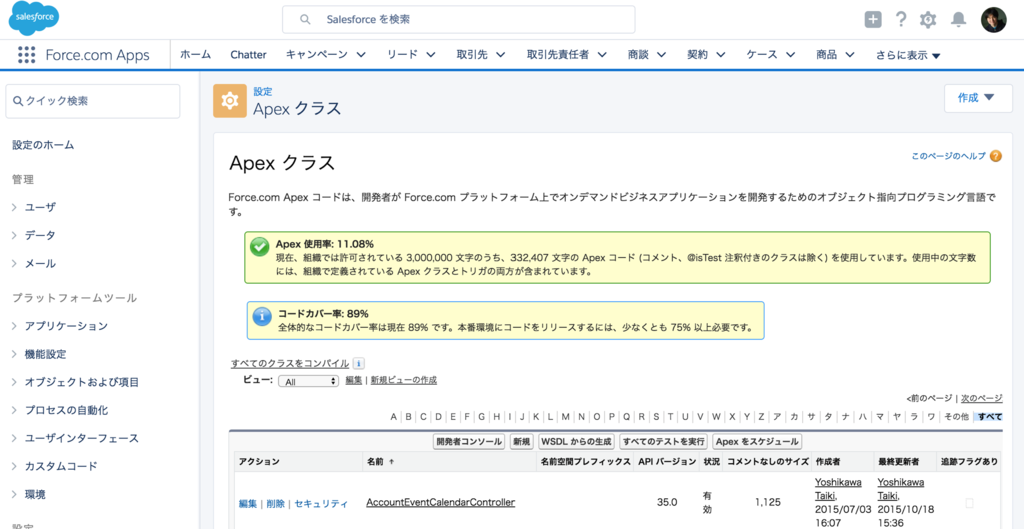Toggle the 追跡フラグあり checkbox for AccountEventCalendarController
The width and height of the screenshot is (1024, 529).
(x=969, y=503)
